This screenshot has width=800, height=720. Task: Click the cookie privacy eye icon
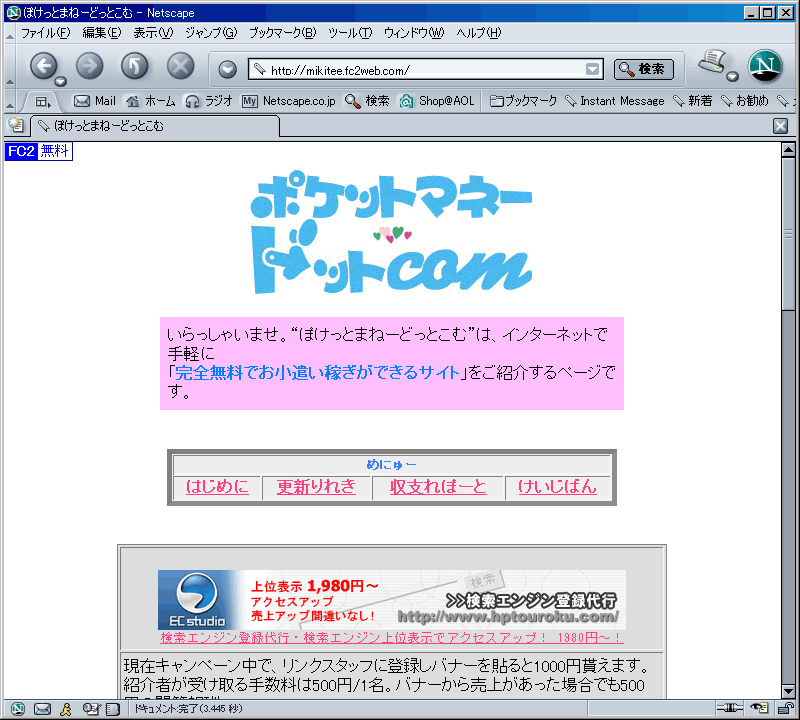coord(759,708)
